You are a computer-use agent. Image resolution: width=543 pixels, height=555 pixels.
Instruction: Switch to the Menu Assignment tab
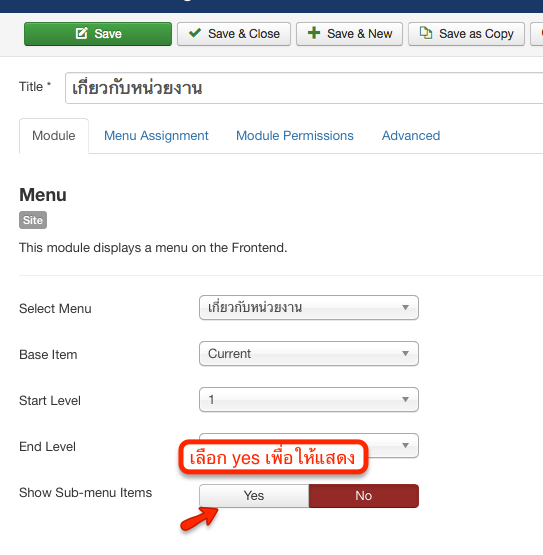pyautogui.click(x=156, y=136)
